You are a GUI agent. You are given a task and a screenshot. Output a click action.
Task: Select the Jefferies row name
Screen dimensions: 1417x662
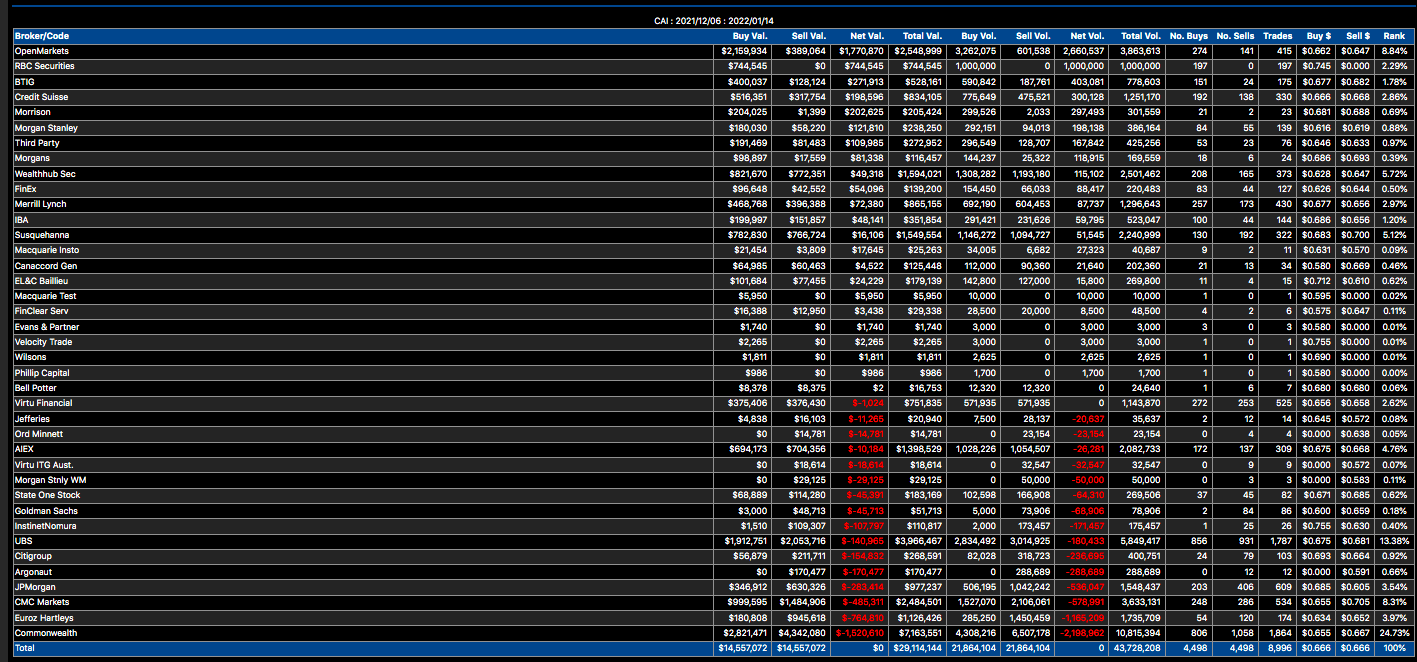pos(32,419)
